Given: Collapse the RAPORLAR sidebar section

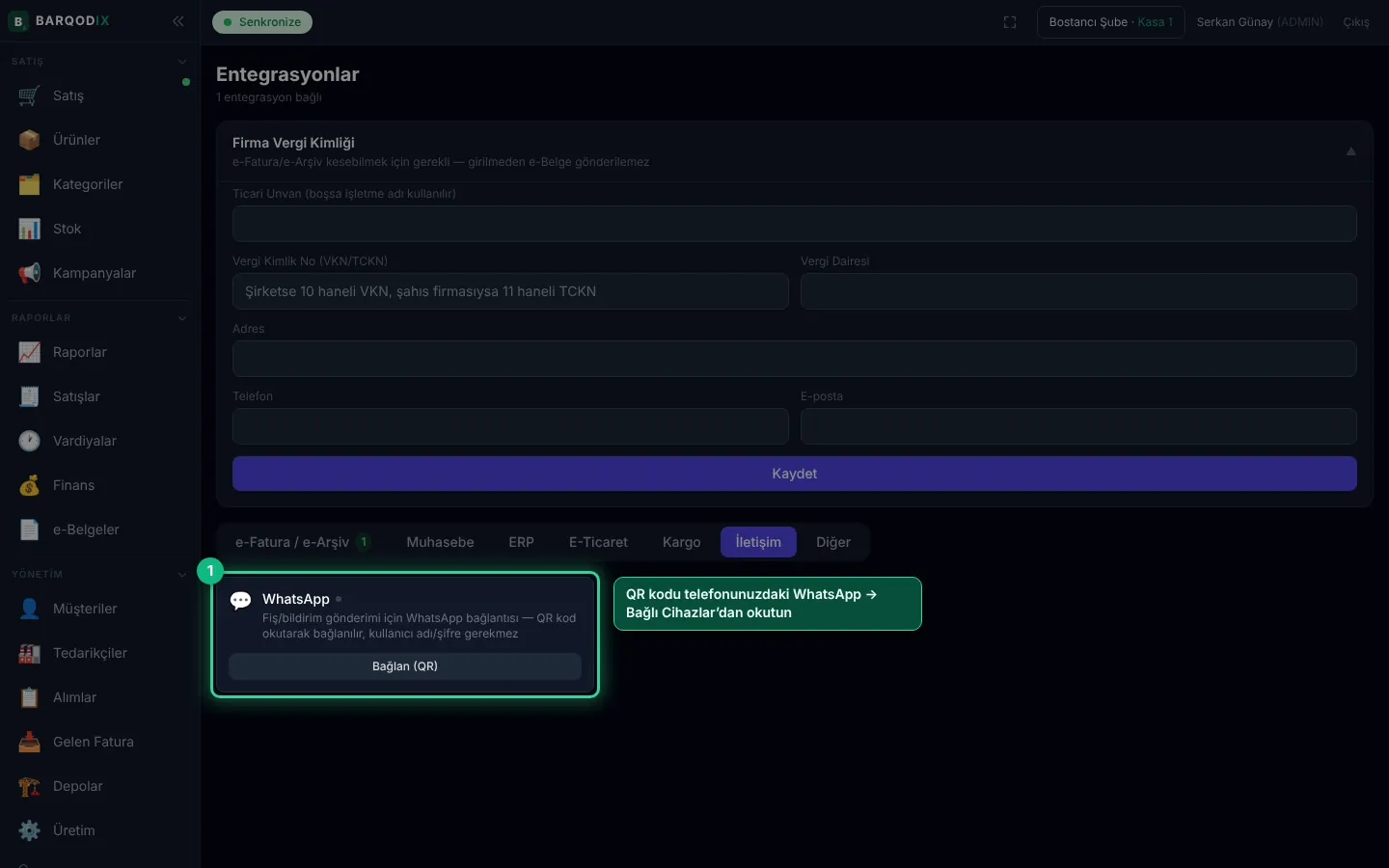Looking at the screenshot, I should pos(182,318).
